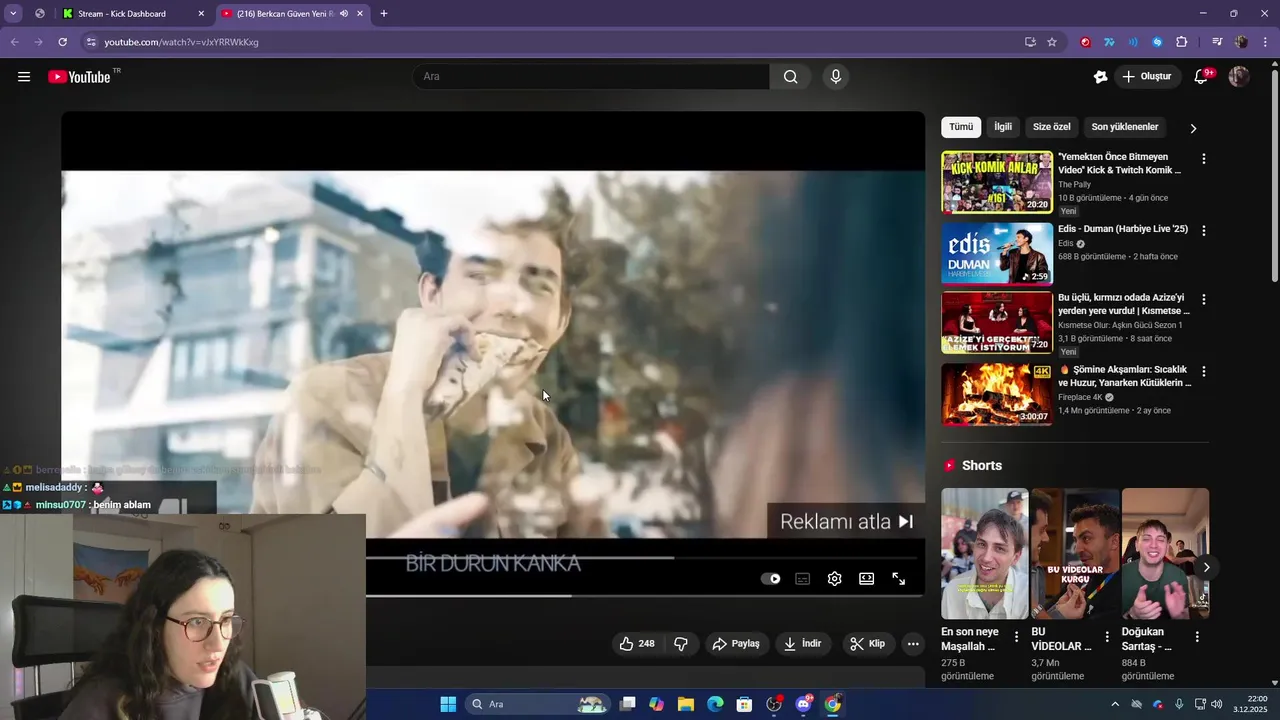The image size is (1280, 720).
Task: Click the YouTube search input field
Action: coord(591,77)
